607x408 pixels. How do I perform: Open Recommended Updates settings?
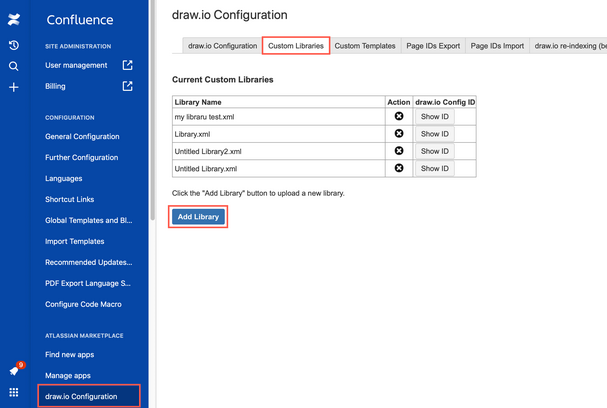pos(88,262)
